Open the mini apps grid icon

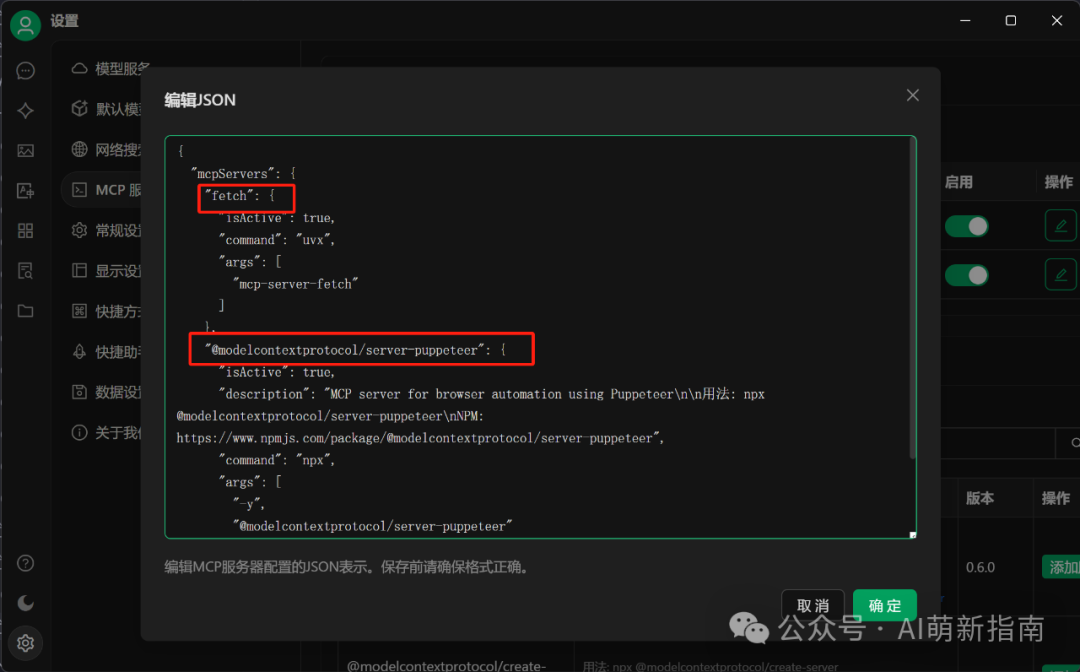[x=25, y=231]
